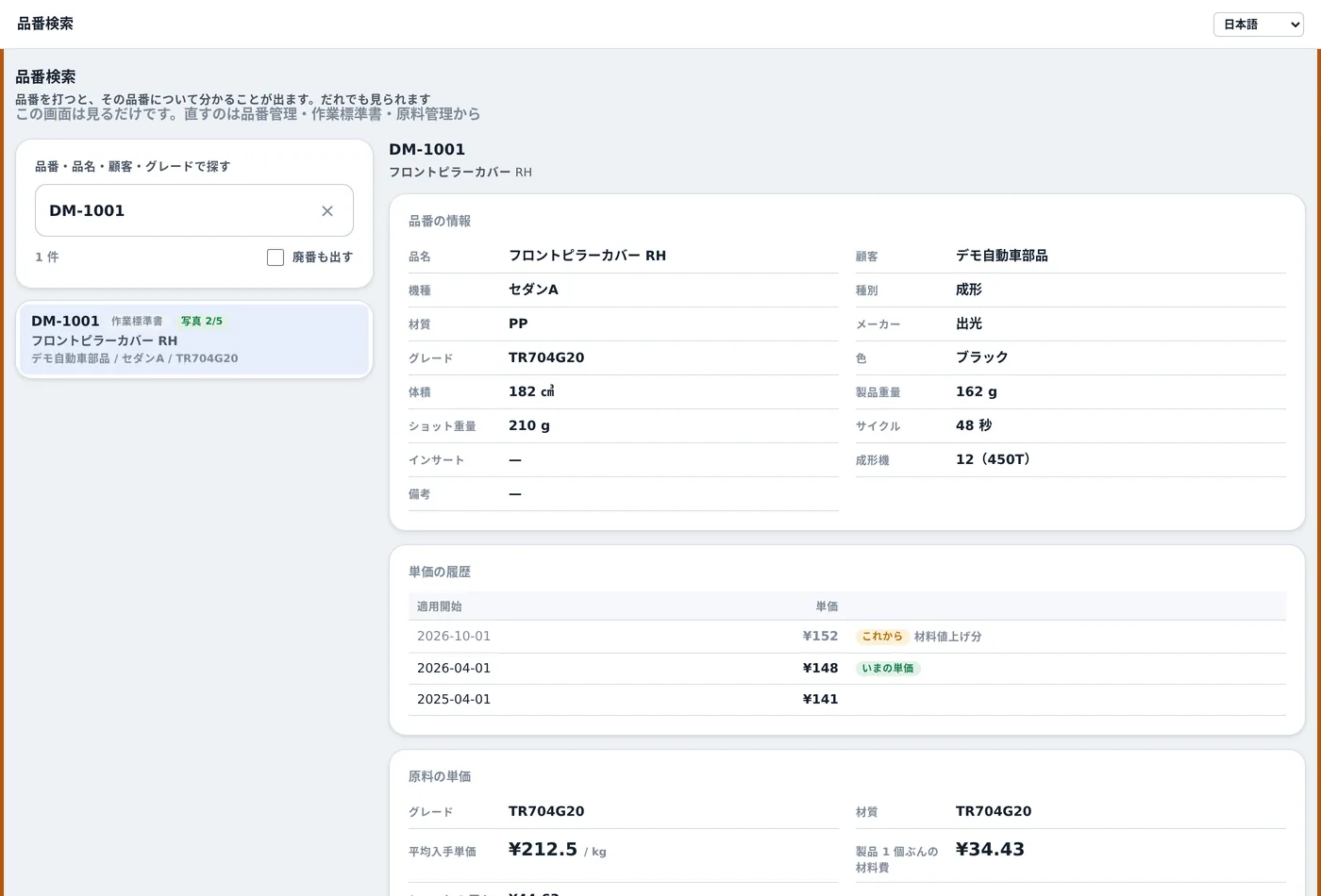The image size is (1321, 896).
Task: Click the これから badge
Action: (882, 637)
